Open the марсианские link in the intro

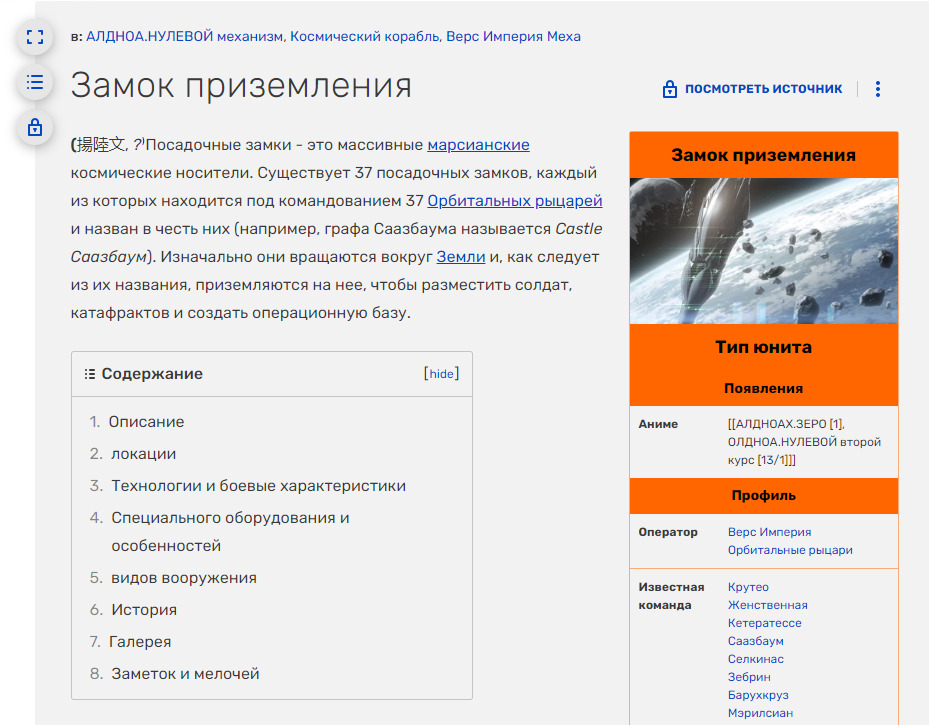(478, 145)
